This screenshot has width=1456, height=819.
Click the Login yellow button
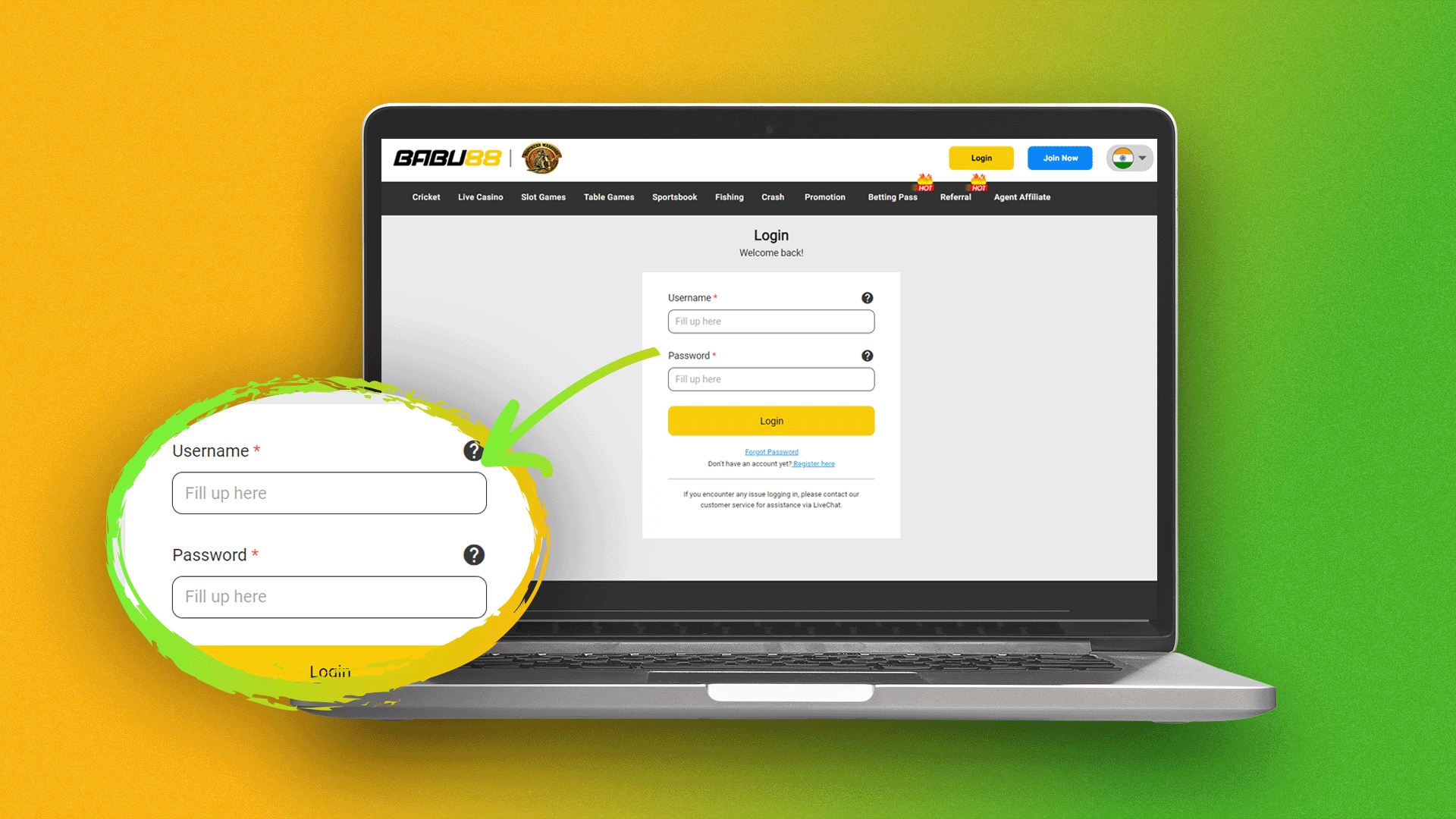pos(771,420)
